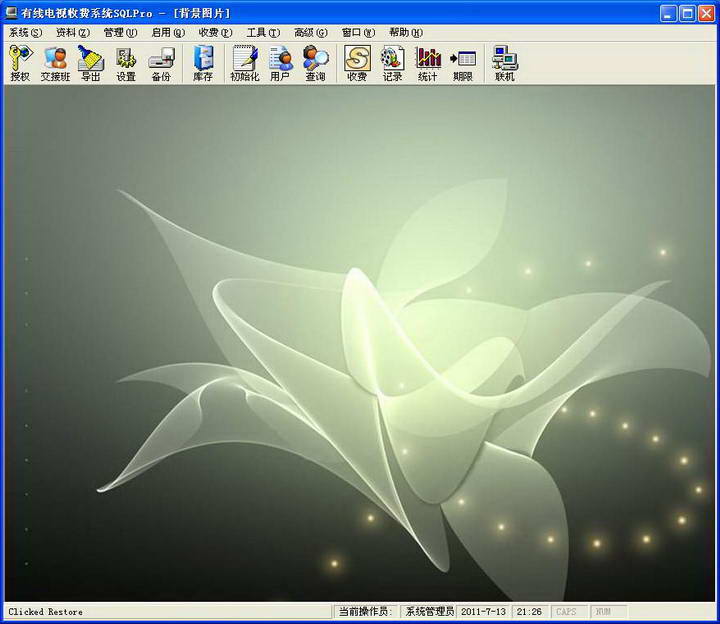Viewport: 720px width, 624px height.
Task: Open the 统计 statistics chart icon
Action: (428, 63)
